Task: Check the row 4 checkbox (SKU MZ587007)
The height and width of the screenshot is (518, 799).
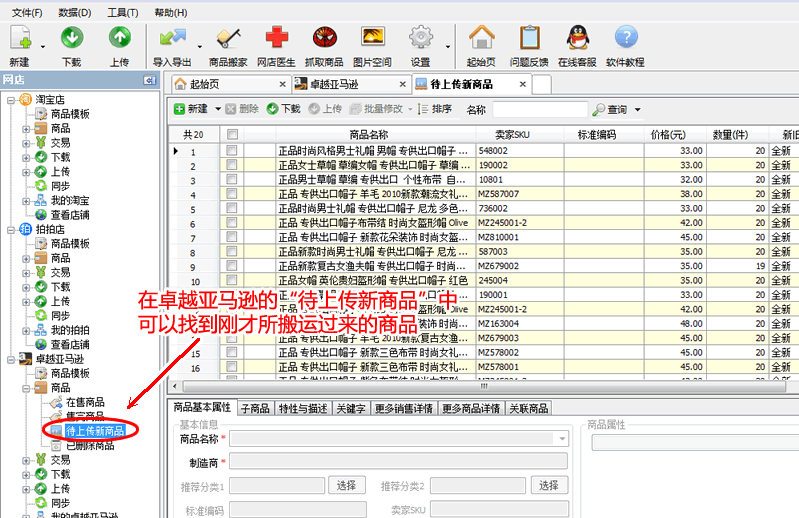Action: [x=232, y=194]
